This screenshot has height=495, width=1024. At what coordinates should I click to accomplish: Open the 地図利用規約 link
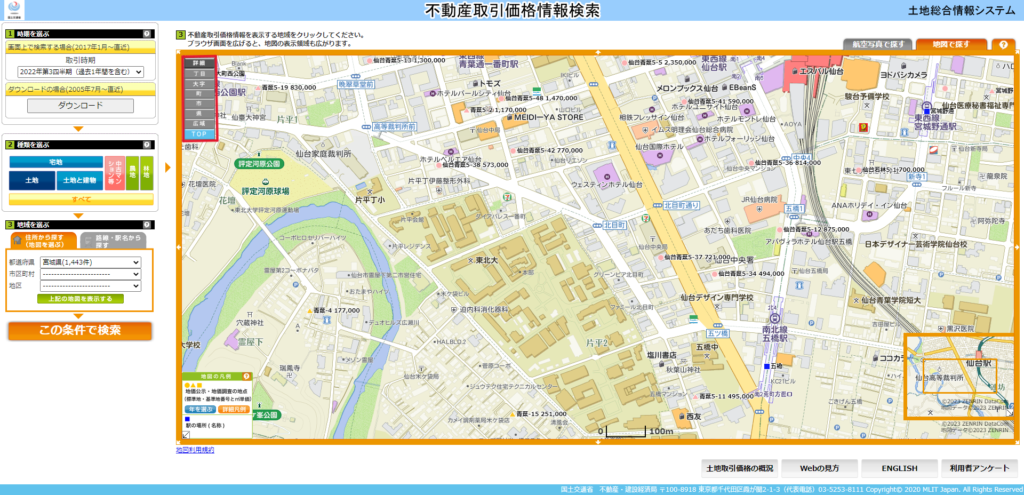pyautogui.click(x=195, y=450)
